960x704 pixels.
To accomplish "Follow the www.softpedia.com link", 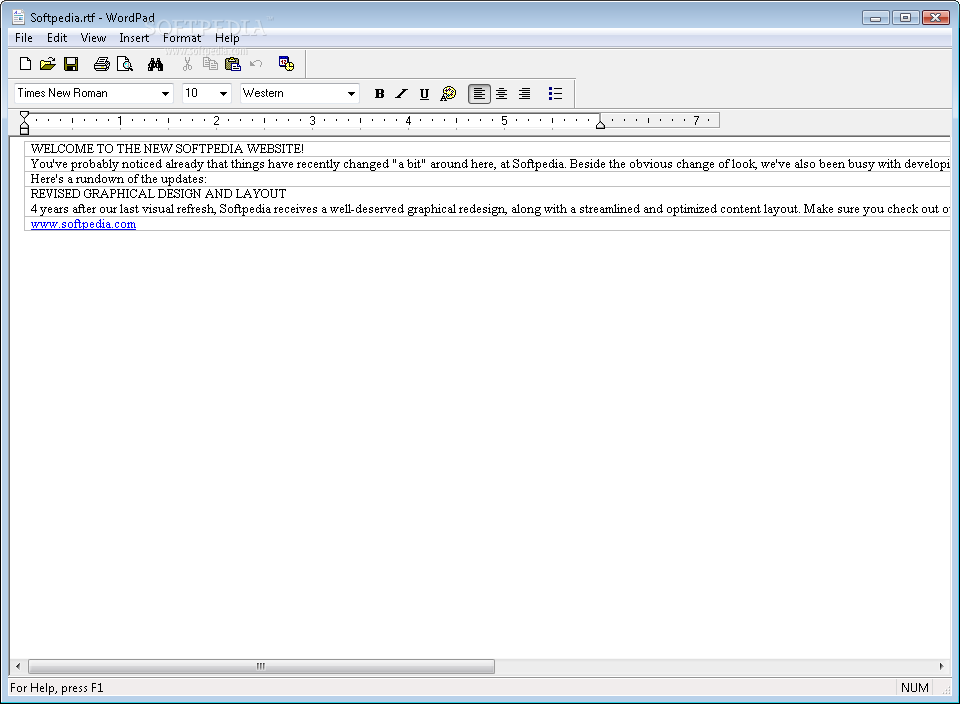I will pyautogui.click(x=83, y=224).
